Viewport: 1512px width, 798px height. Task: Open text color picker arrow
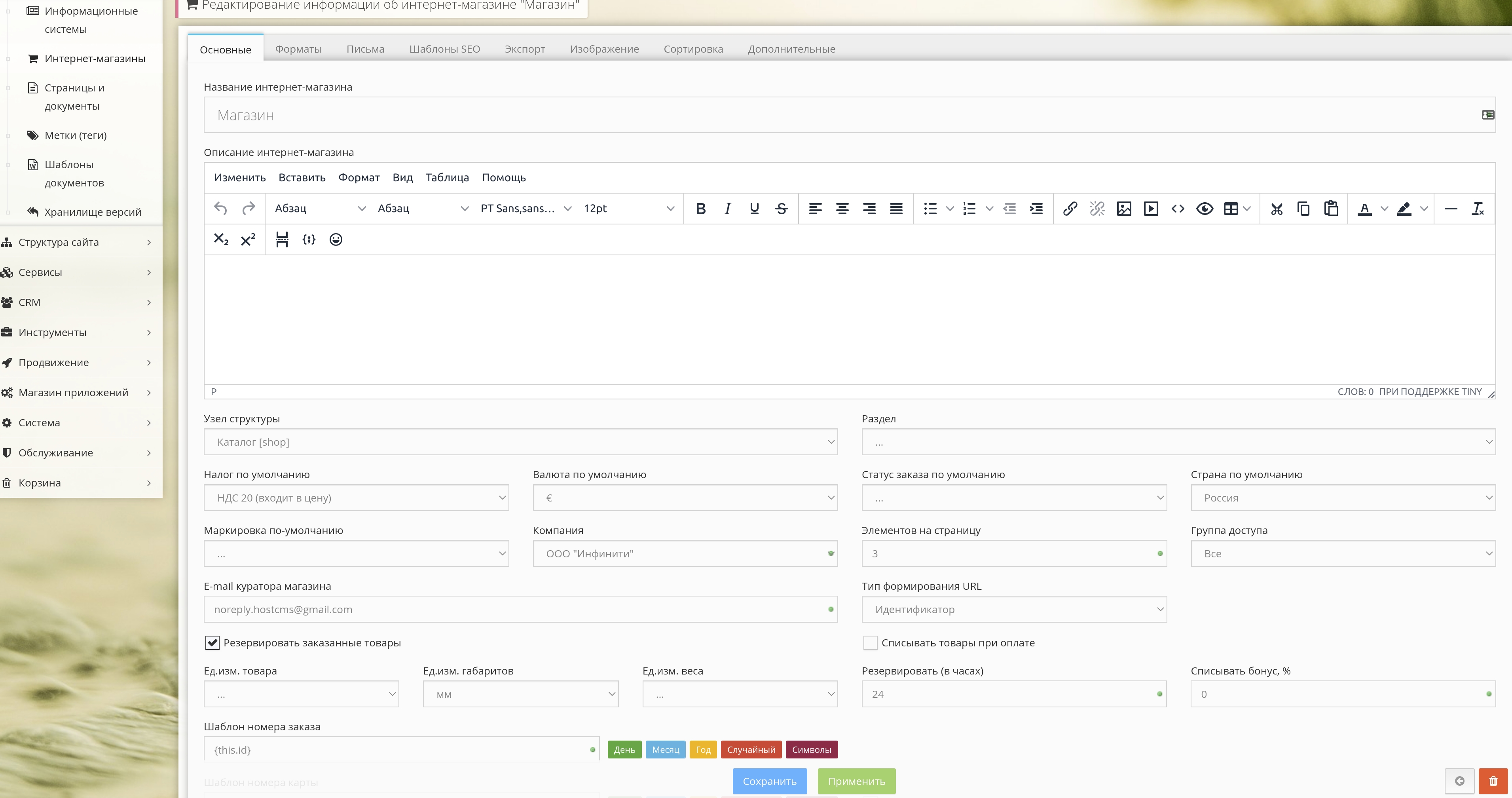1384,209
